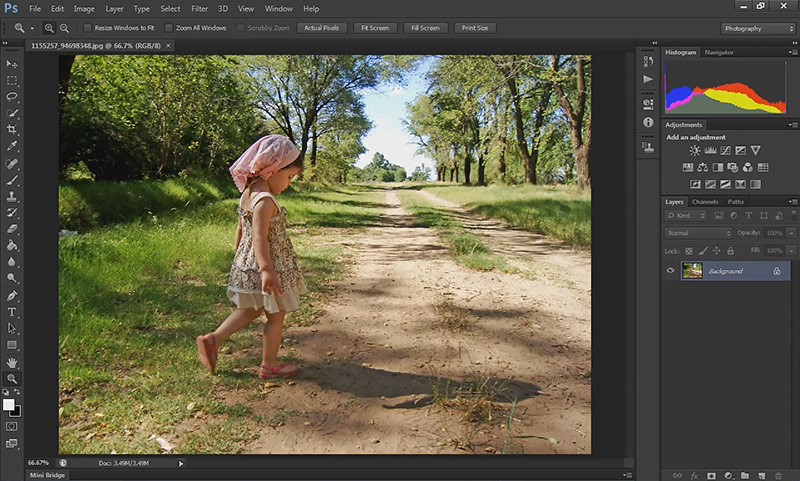Enable Zoom All Windows checkbox
The height and width of the screenshot is (481, 800).
pos(169,28)
